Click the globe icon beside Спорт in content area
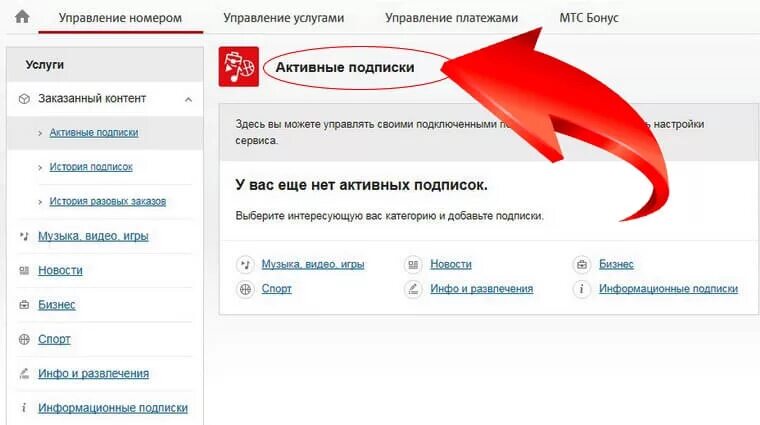Viewport: 760px width, 425px height. (x=245, y=289)
